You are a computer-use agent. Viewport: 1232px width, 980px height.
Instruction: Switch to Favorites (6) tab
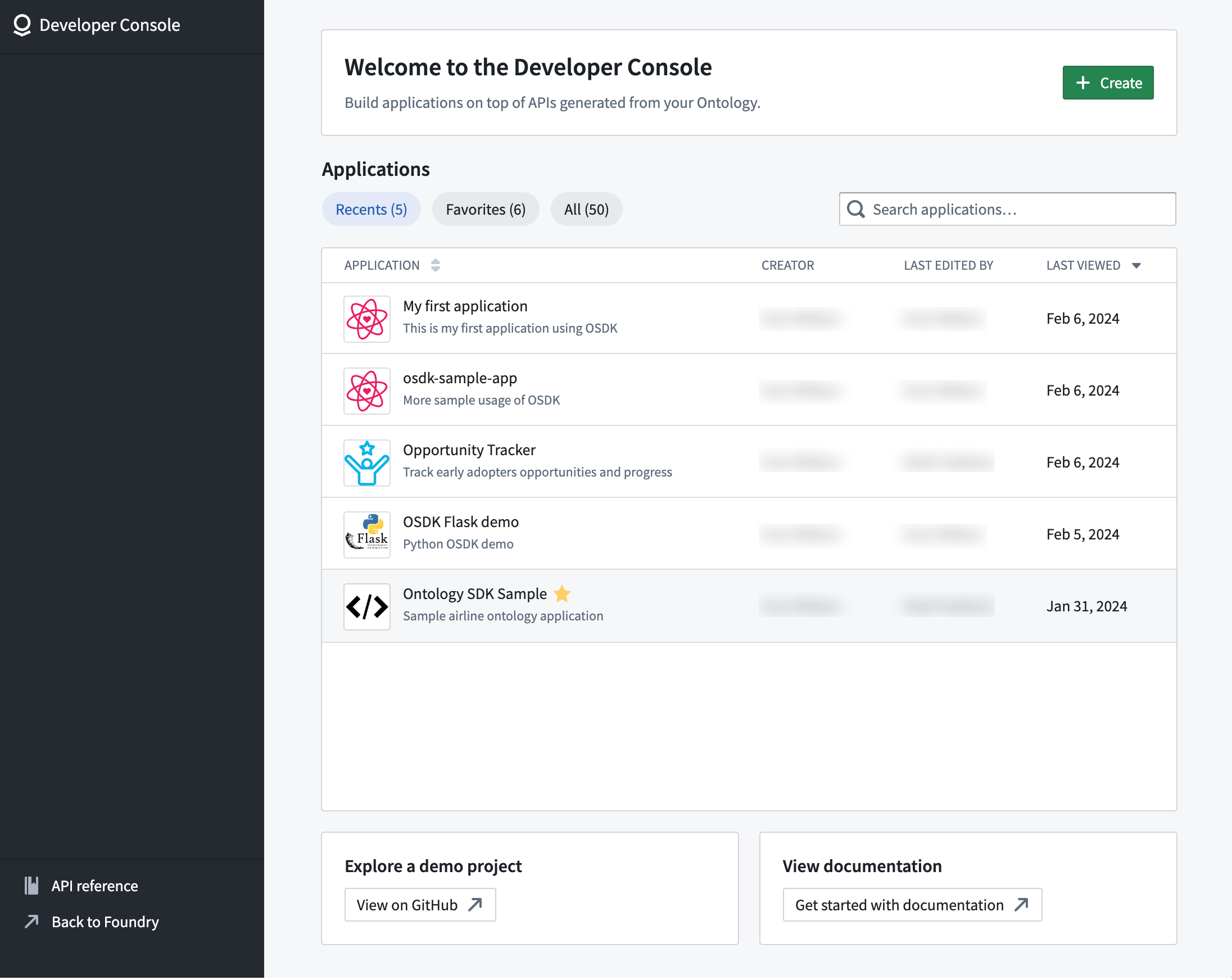click(486, 210)
